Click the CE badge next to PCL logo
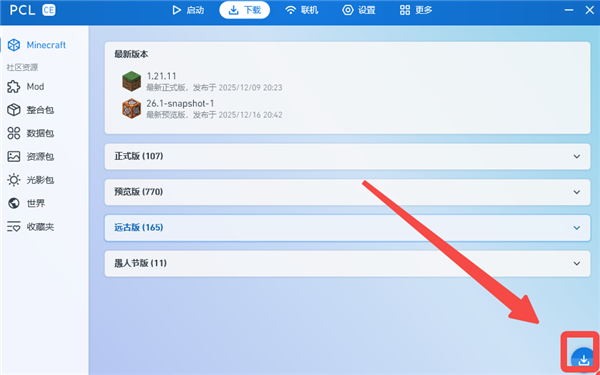The image size is (600, 375). point(49,10)
